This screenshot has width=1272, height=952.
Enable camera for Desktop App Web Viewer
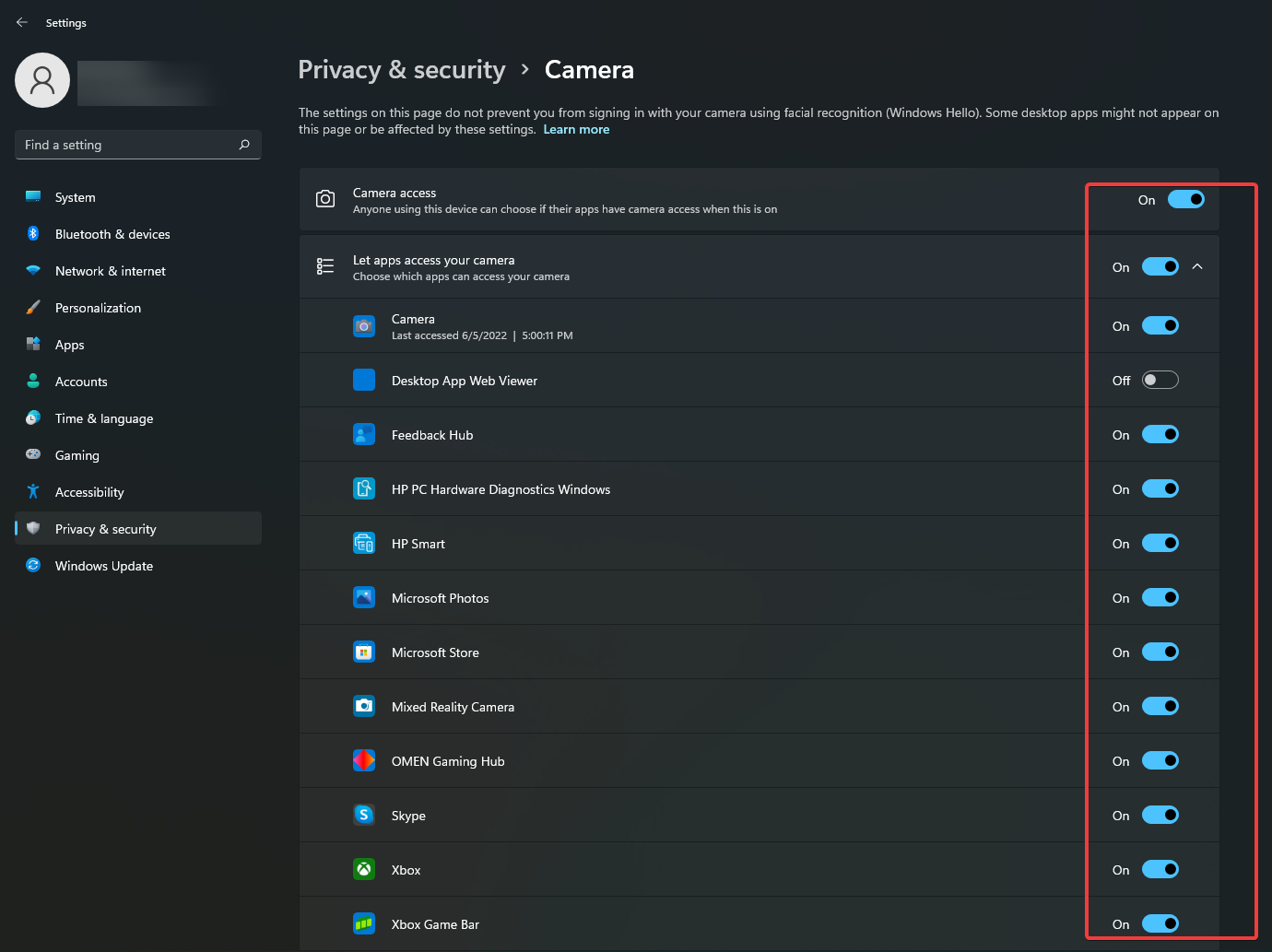[1160, 380]
